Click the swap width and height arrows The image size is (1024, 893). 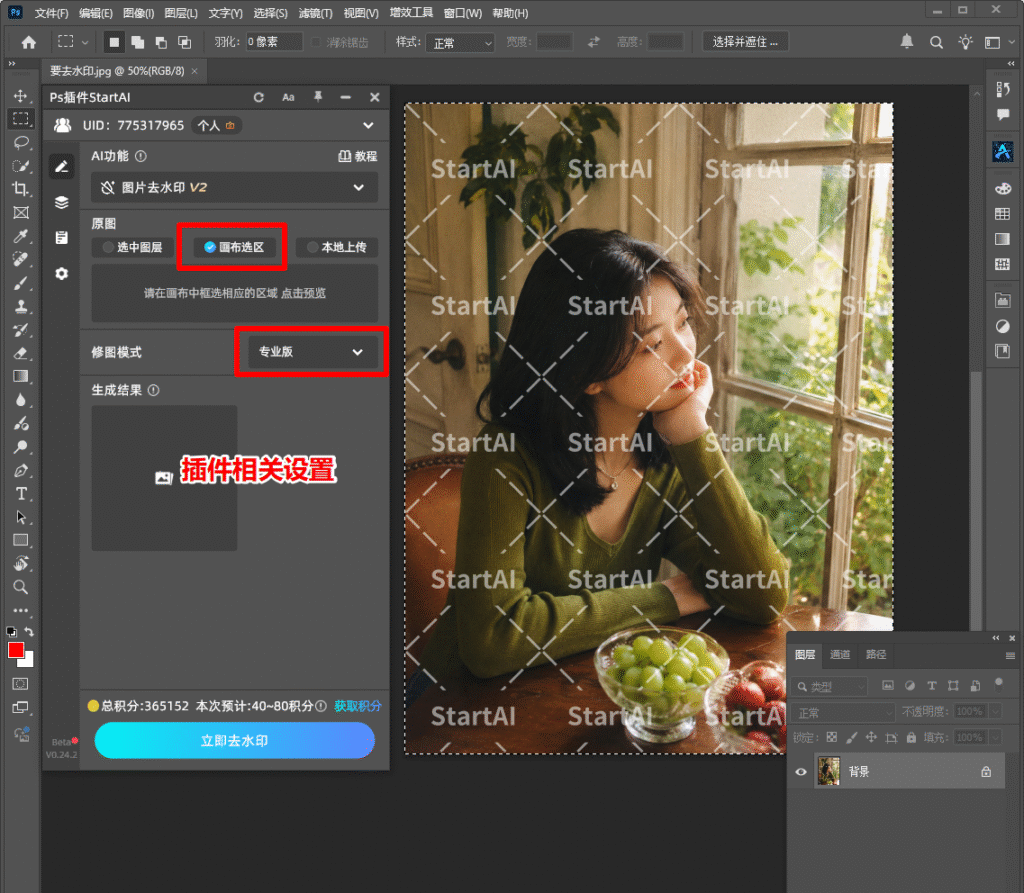(x=594, y=42)
